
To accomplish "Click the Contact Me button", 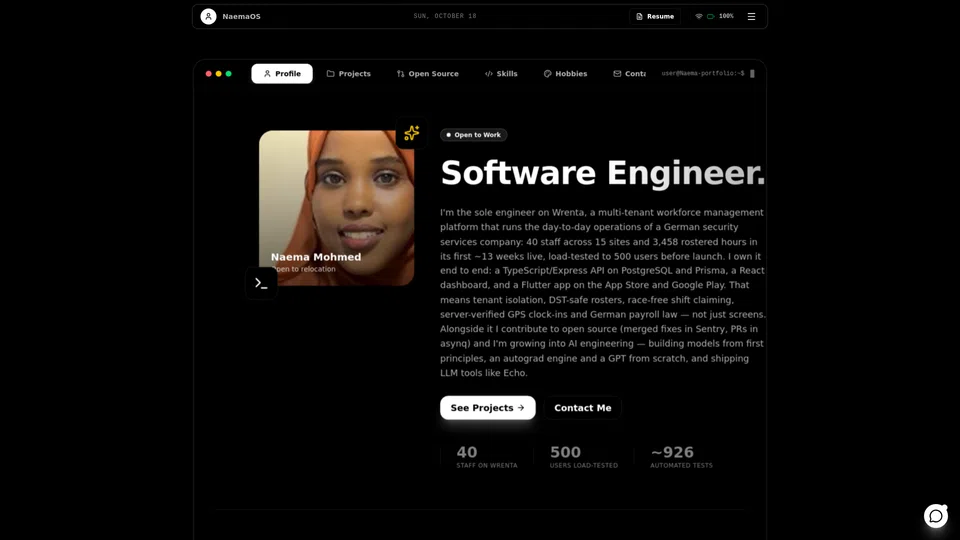I will (x=582, y=408).
